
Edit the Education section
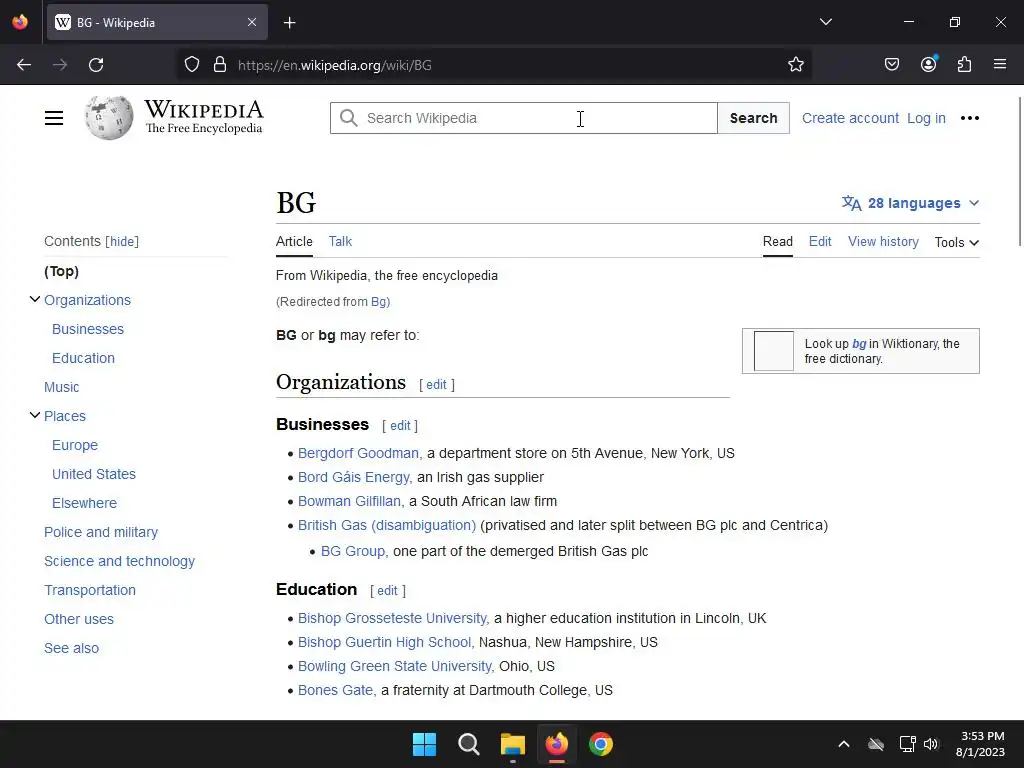point(387,590)
